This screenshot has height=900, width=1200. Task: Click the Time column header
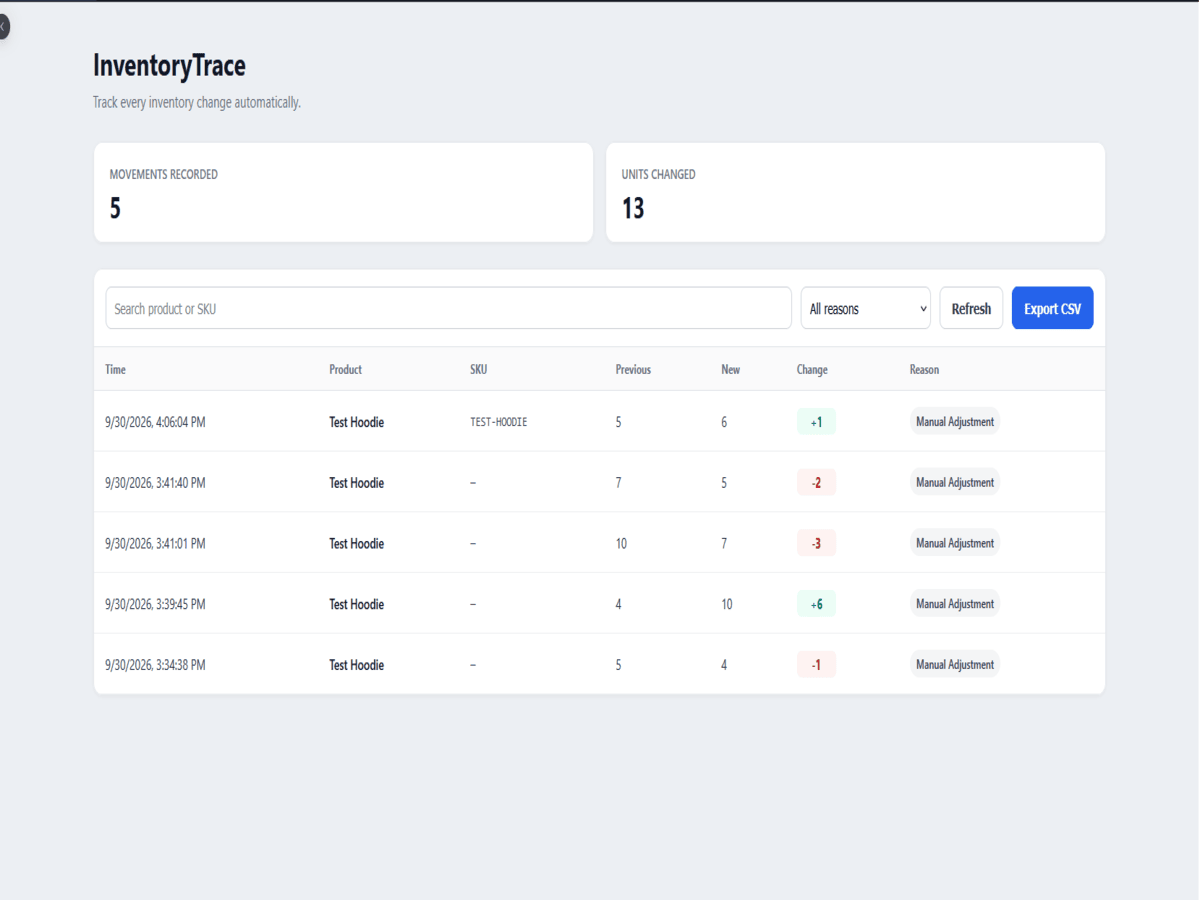(x=115, y=369)
